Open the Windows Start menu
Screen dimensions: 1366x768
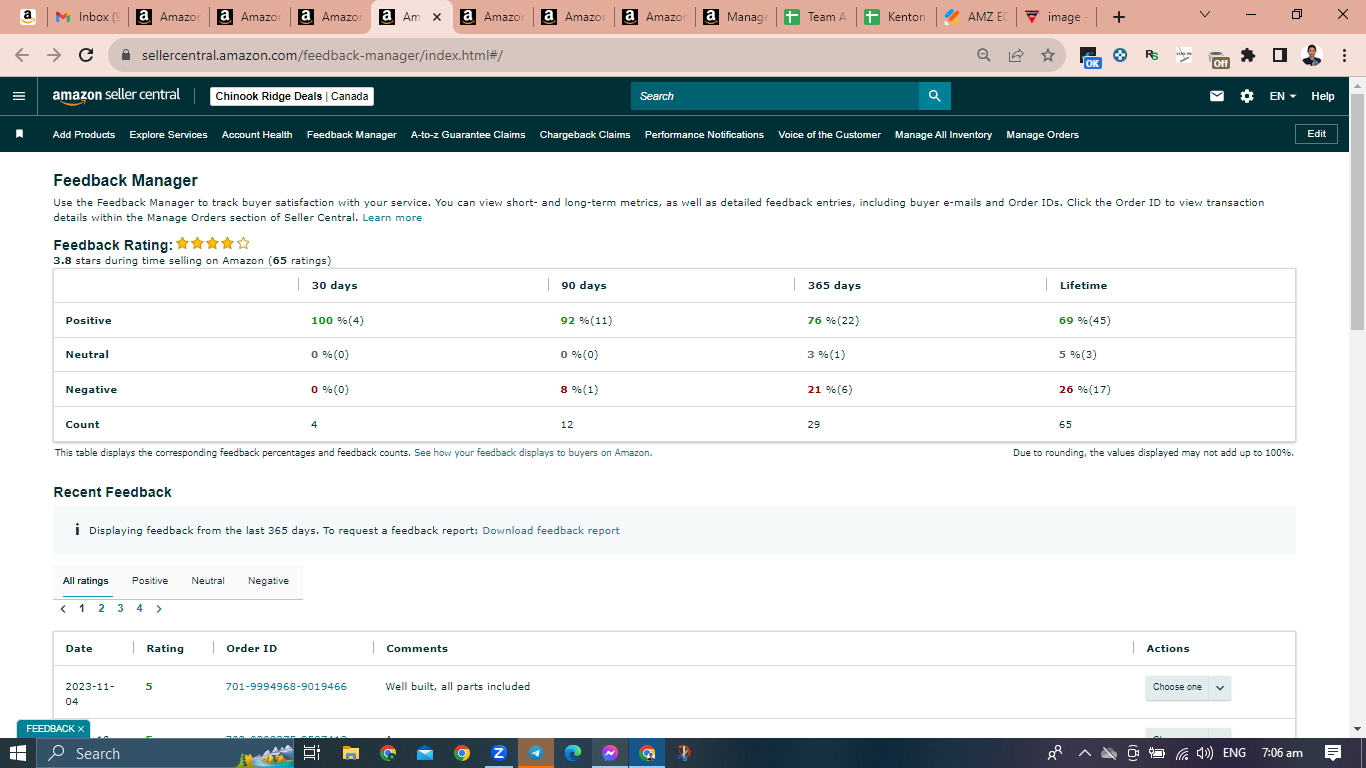(18, 753)
